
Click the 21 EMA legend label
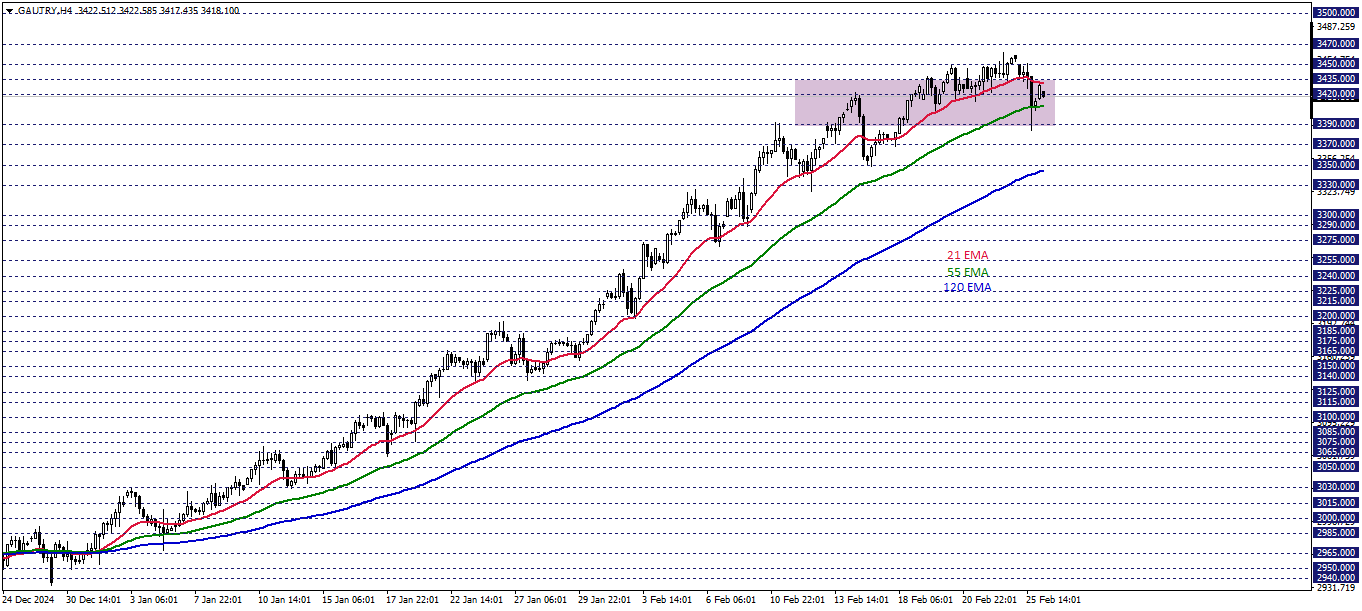[x=967, y=256]
